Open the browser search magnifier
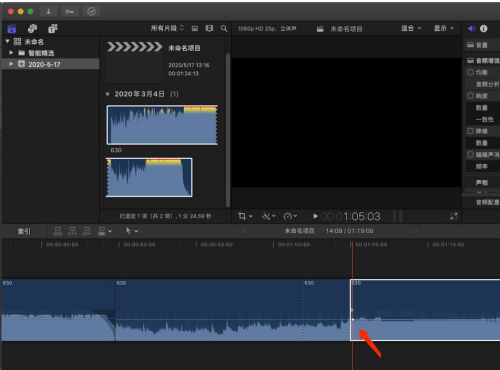500x370 pixels. (224, 29)
